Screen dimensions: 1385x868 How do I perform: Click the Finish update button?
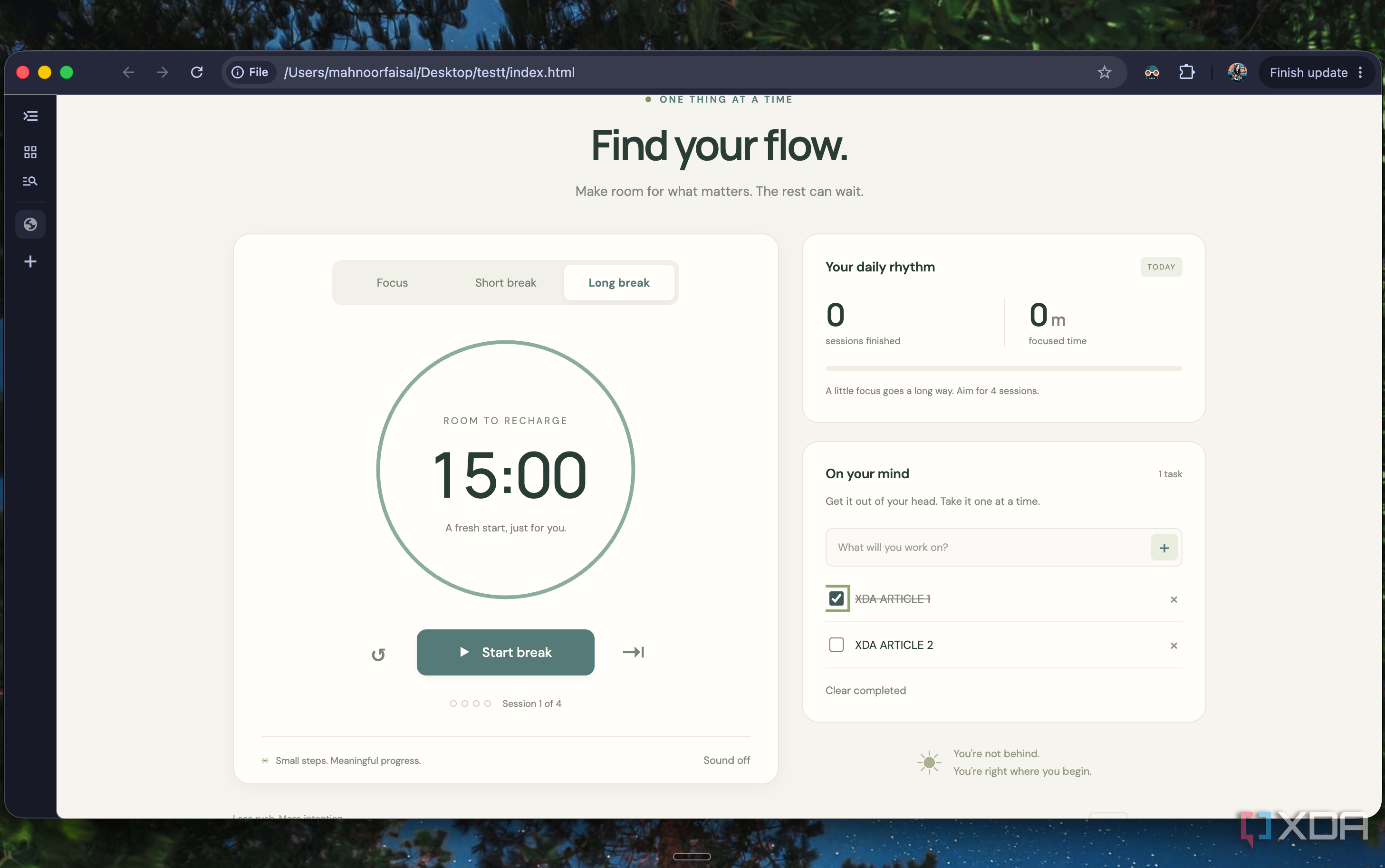1308,72
